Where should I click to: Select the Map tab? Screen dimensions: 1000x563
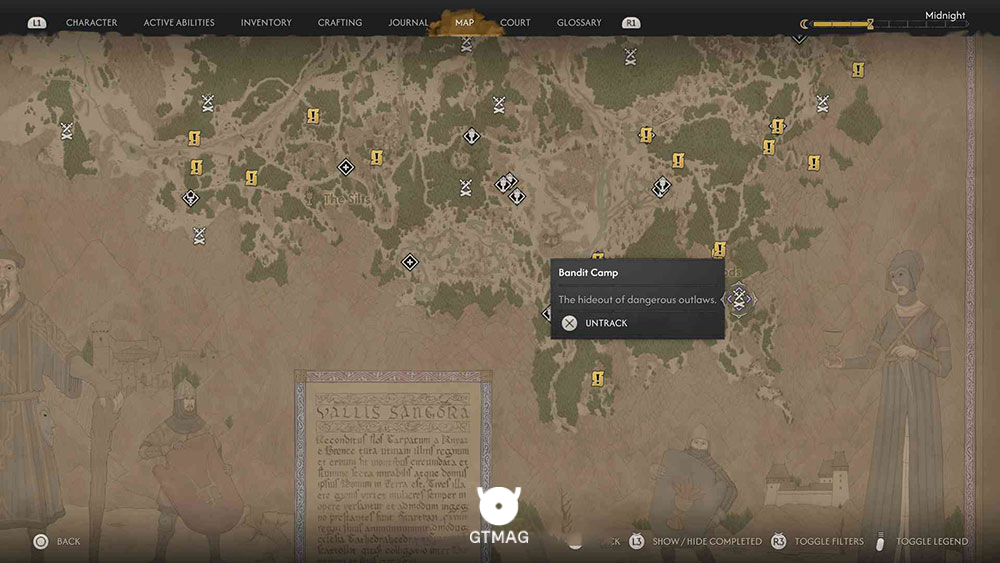coord(464,22)
